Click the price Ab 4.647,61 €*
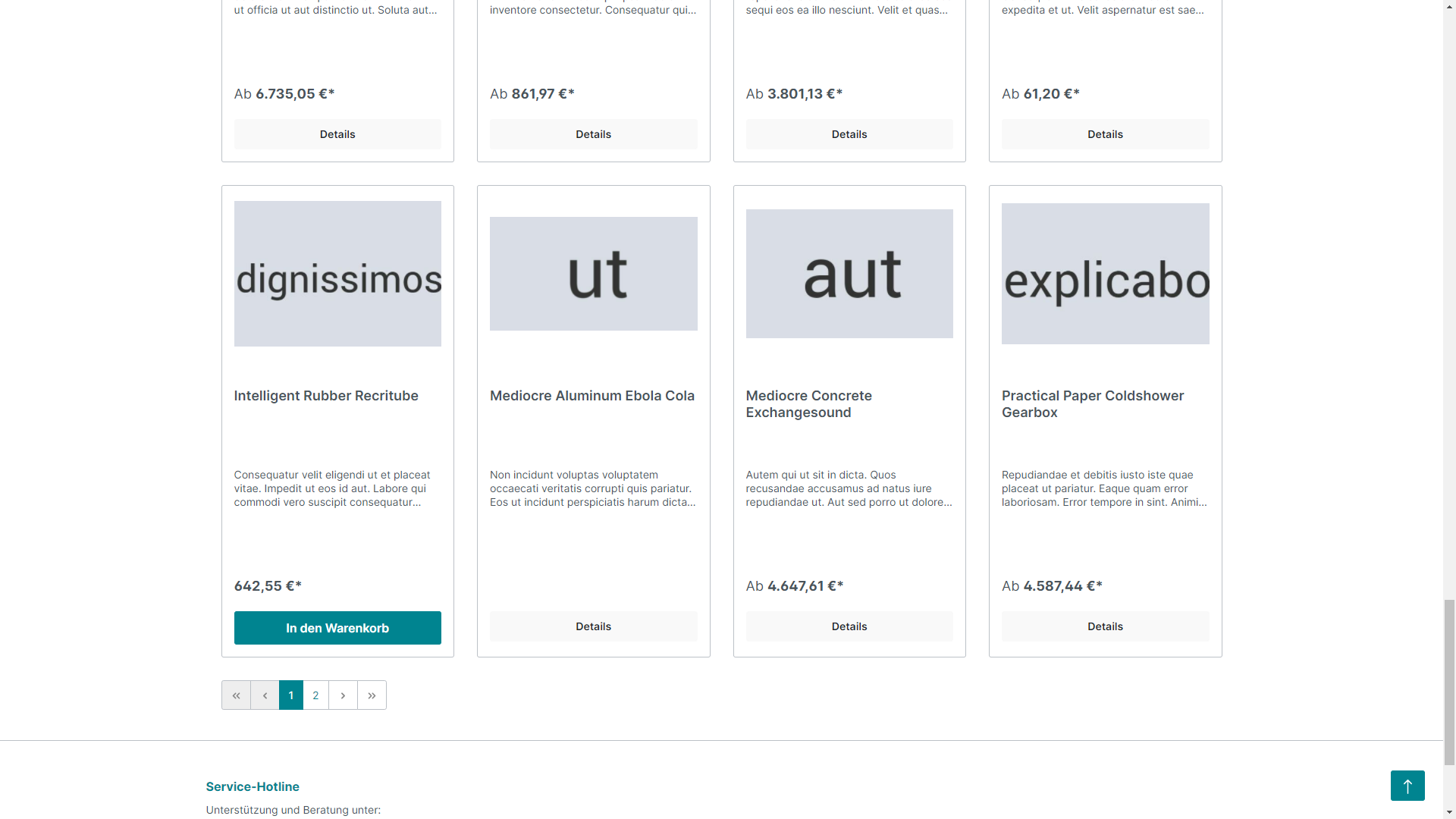This screenshot has width=1456, height=819. pos(795,586)
